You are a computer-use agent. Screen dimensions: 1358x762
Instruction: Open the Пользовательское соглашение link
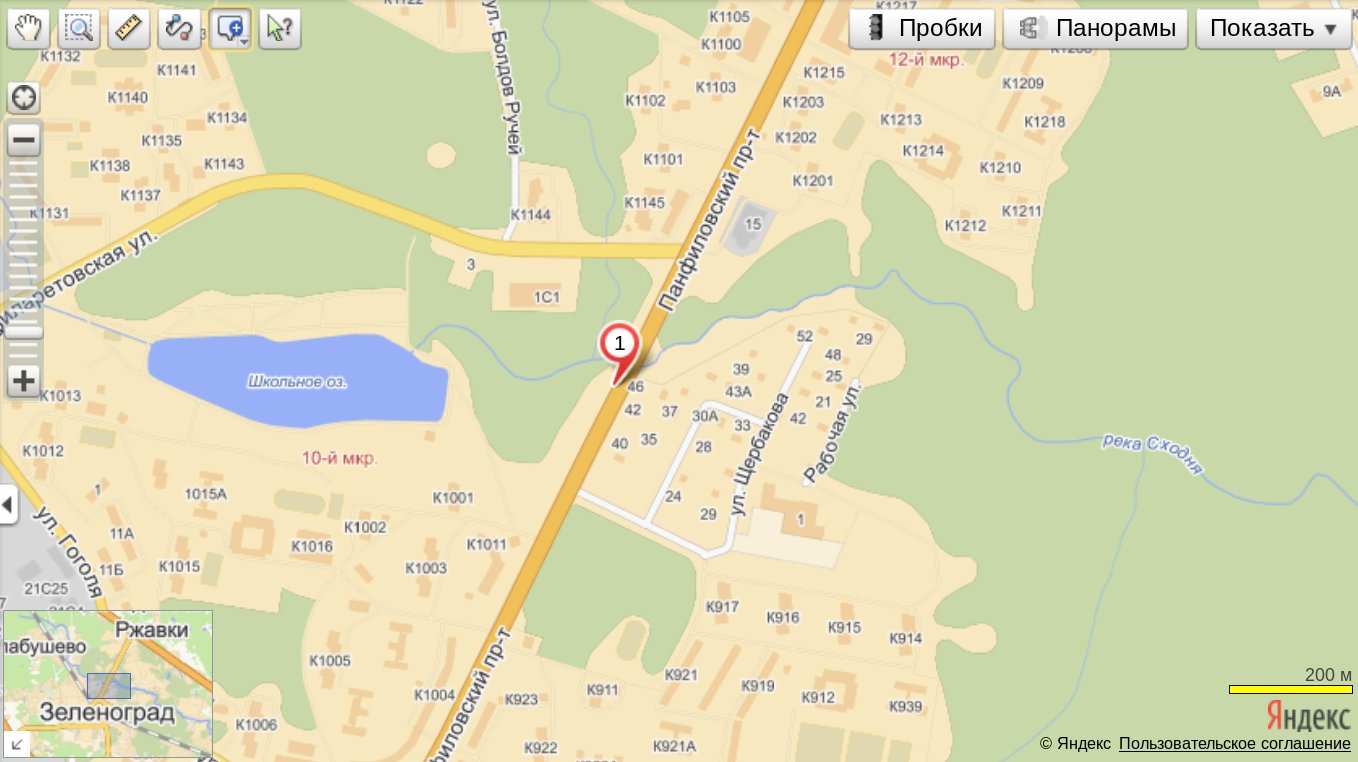click(1235, 744)
